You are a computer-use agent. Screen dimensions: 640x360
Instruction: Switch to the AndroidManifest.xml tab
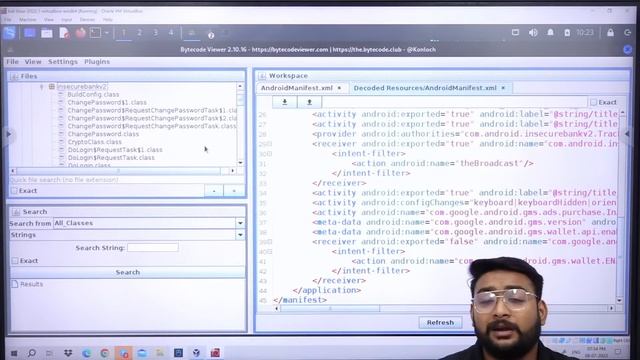pos(297,88)
